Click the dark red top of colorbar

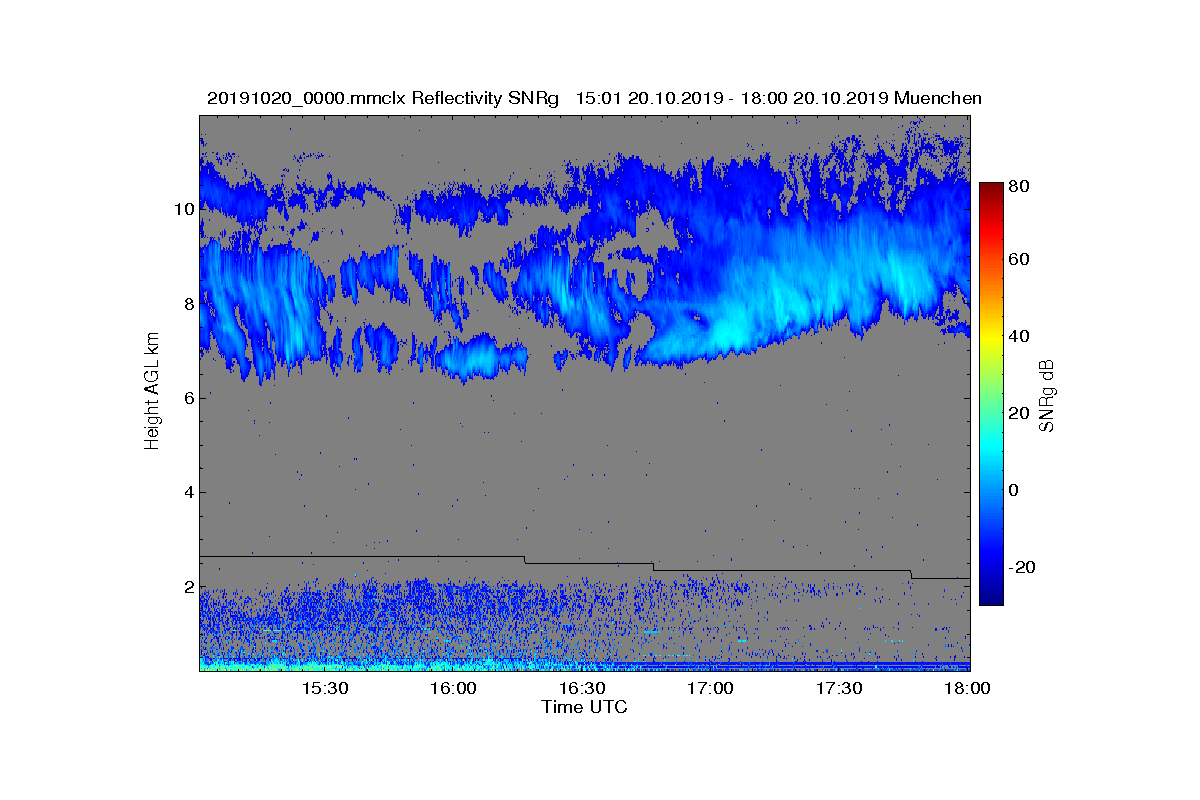991,188
